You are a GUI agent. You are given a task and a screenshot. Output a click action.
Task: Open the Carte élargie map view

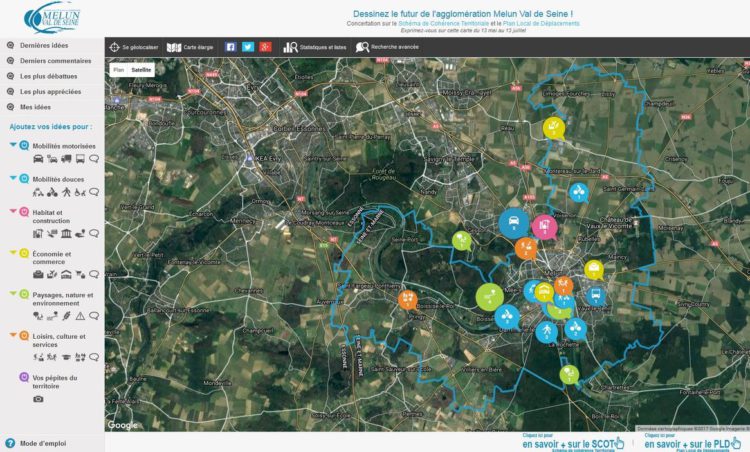pos(175,47)
